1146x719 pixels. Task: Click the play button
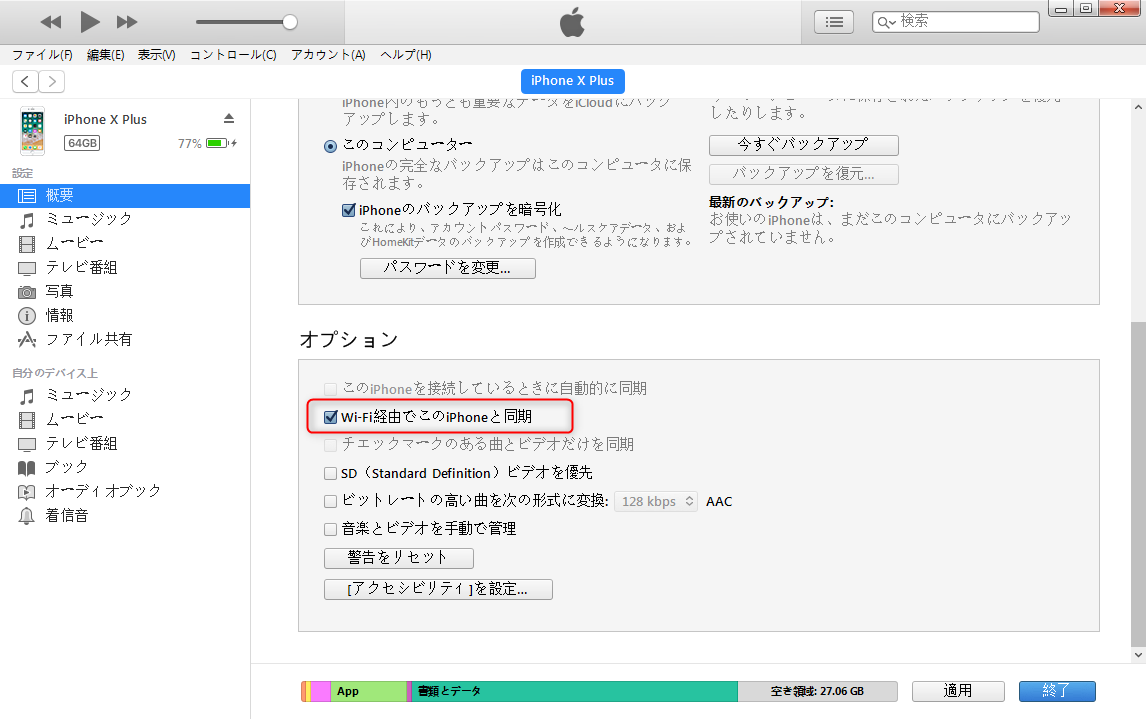click(x=90, y=22)
